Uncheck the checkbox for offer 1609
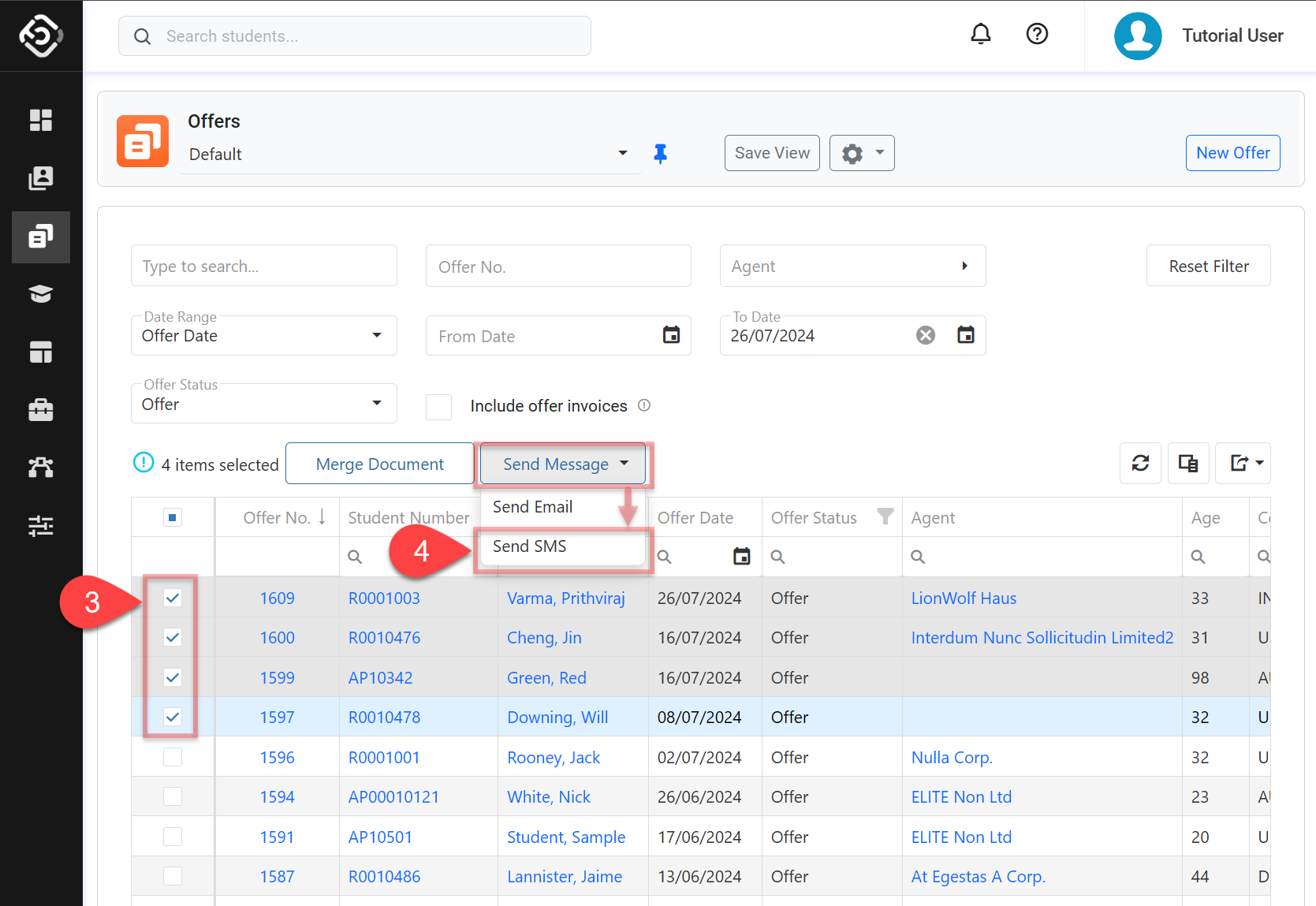 [x=173, y=598]
